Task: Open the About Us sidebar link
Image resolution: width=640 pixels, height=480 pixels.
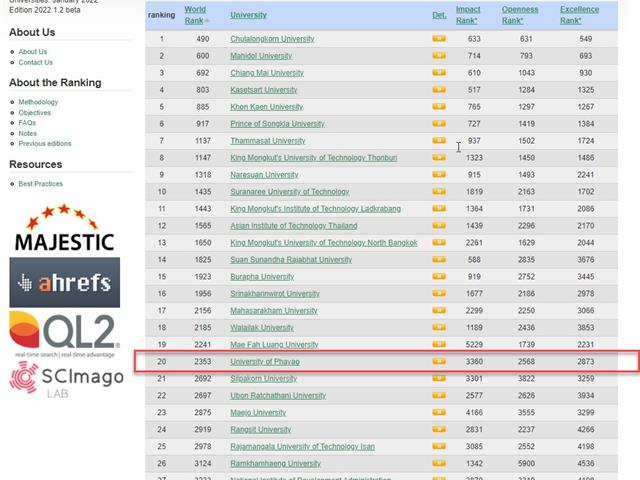Action: point(33,52)
